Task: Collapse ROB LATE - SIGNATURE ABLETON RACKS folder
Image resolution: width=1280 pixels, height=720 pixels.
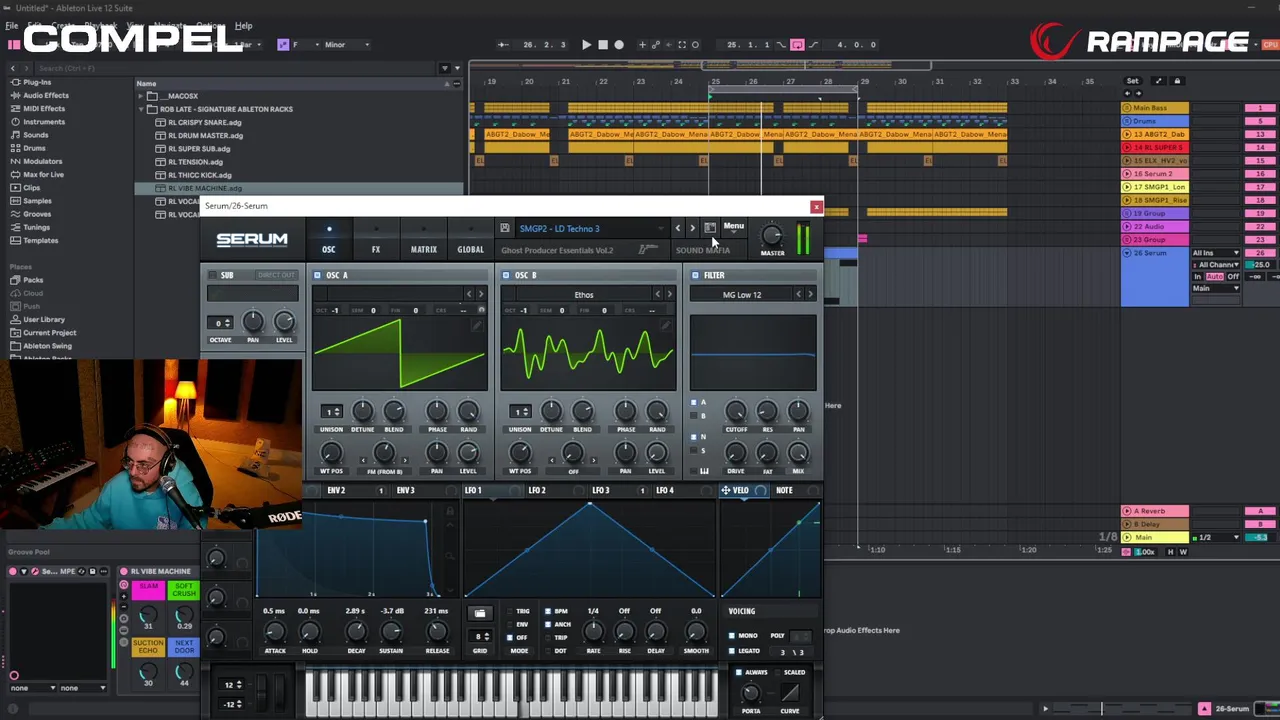Action: coord(141,109)
